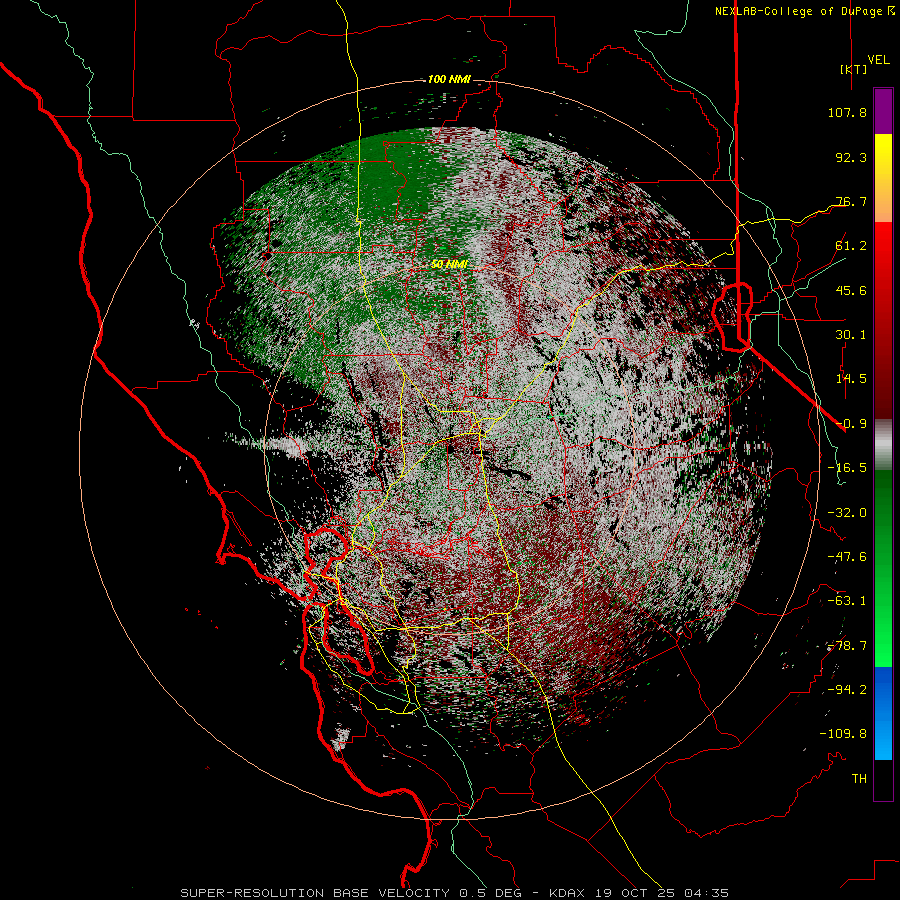Select the -63.1 legend value
Screen dimensions: 900x900
pos(847,601)
